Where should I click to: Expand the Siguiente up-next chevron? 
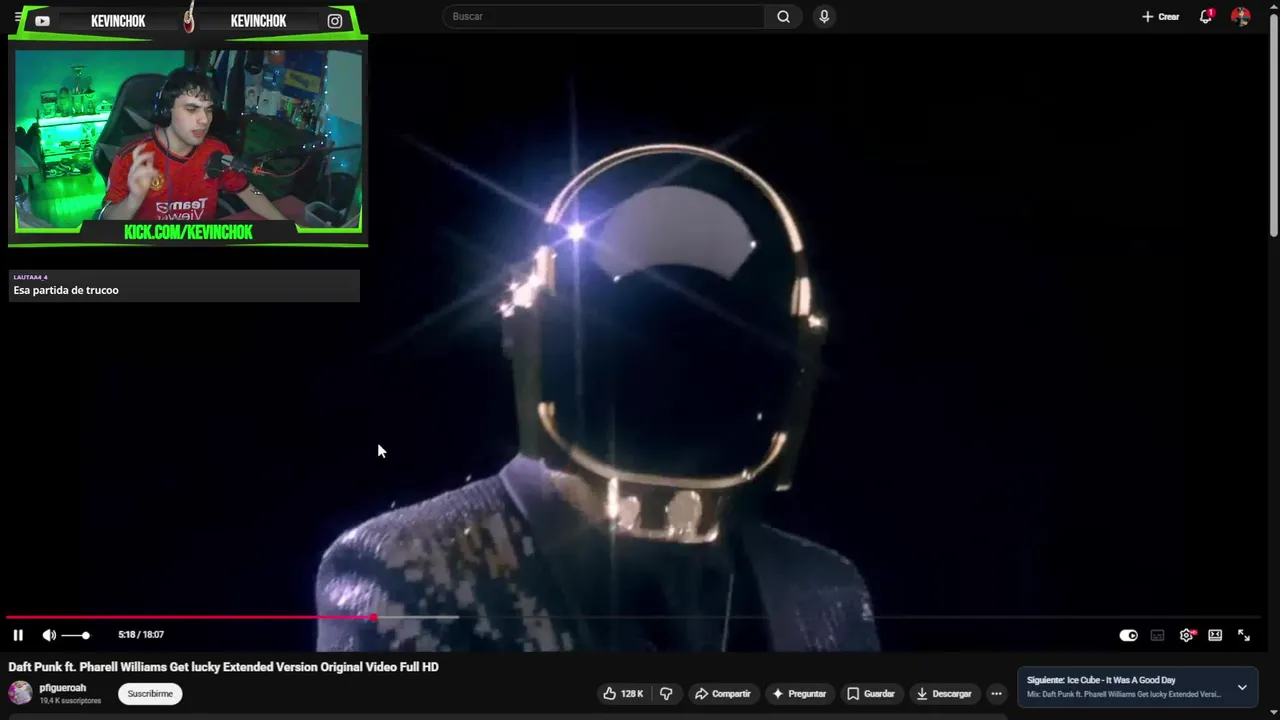1242,687
